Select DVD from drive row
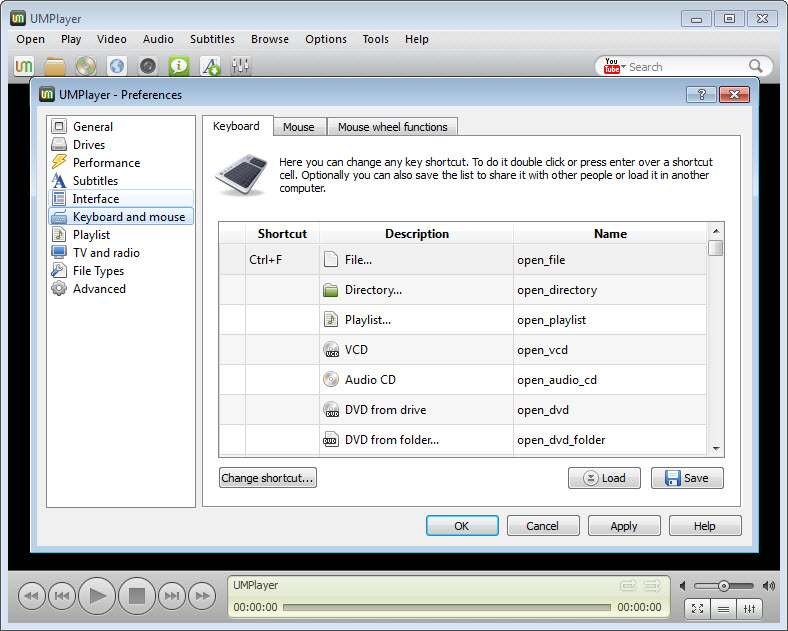Image resolution: width=788 pixels, height=631 pixels. 417,410
